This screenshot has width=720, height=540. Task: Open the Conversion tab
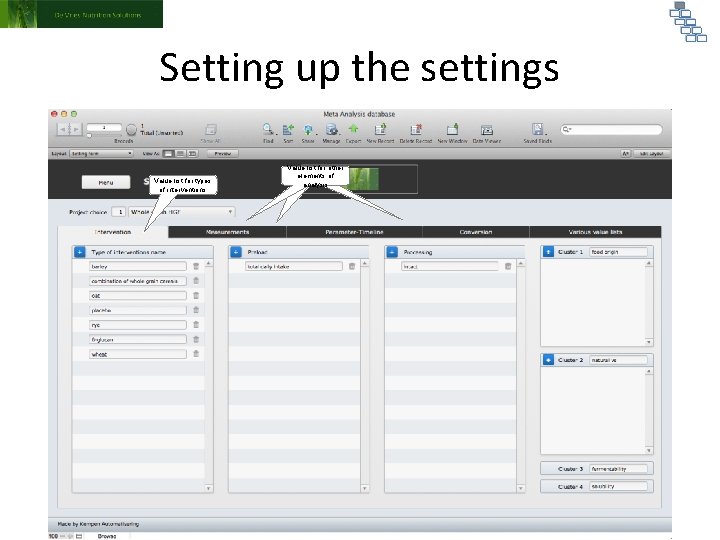[x=476, y=232]
